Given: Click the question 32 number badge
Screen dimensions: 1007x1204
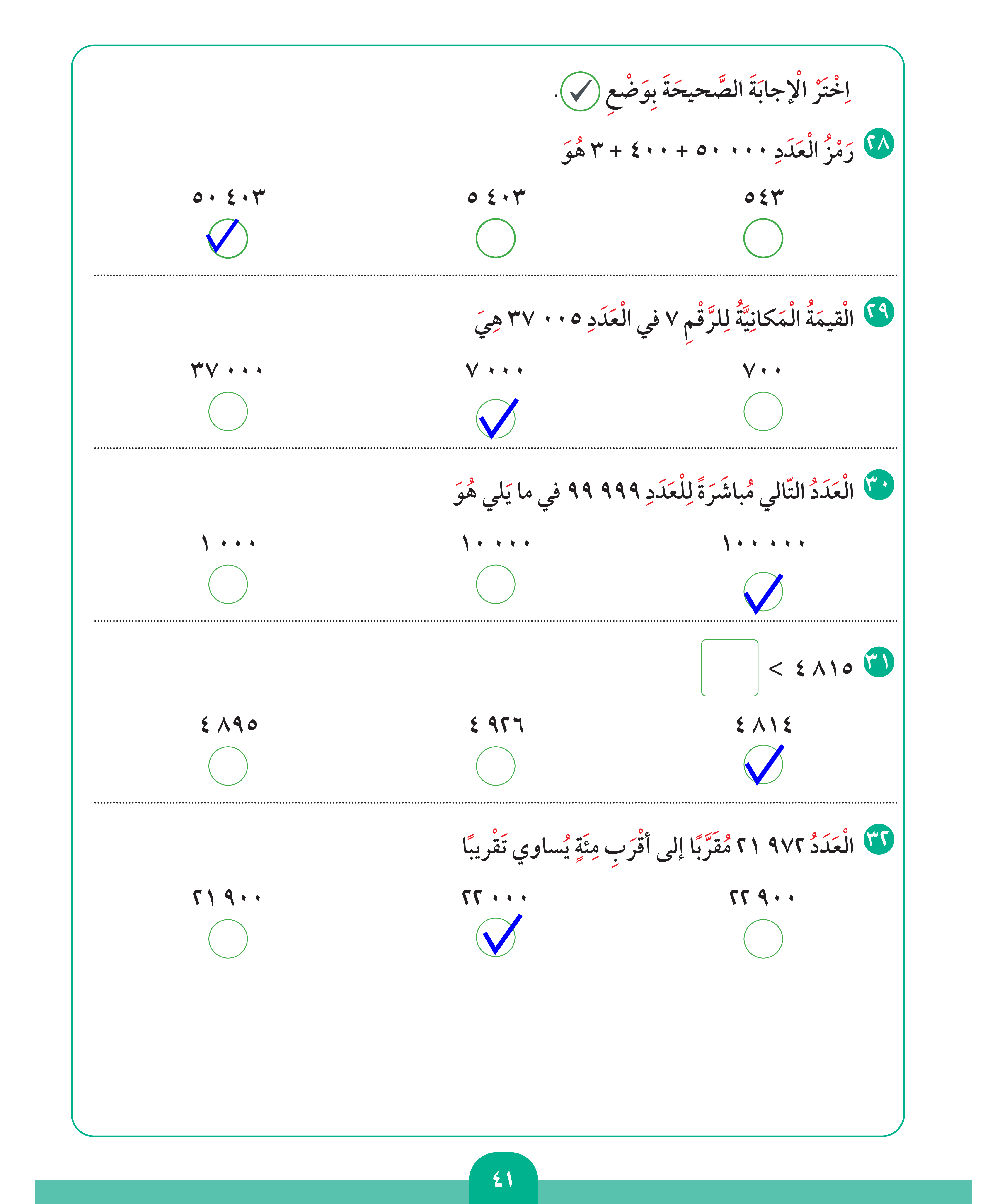Looking at the screenshot, I should pyautogui.click(x=879, y=839).
